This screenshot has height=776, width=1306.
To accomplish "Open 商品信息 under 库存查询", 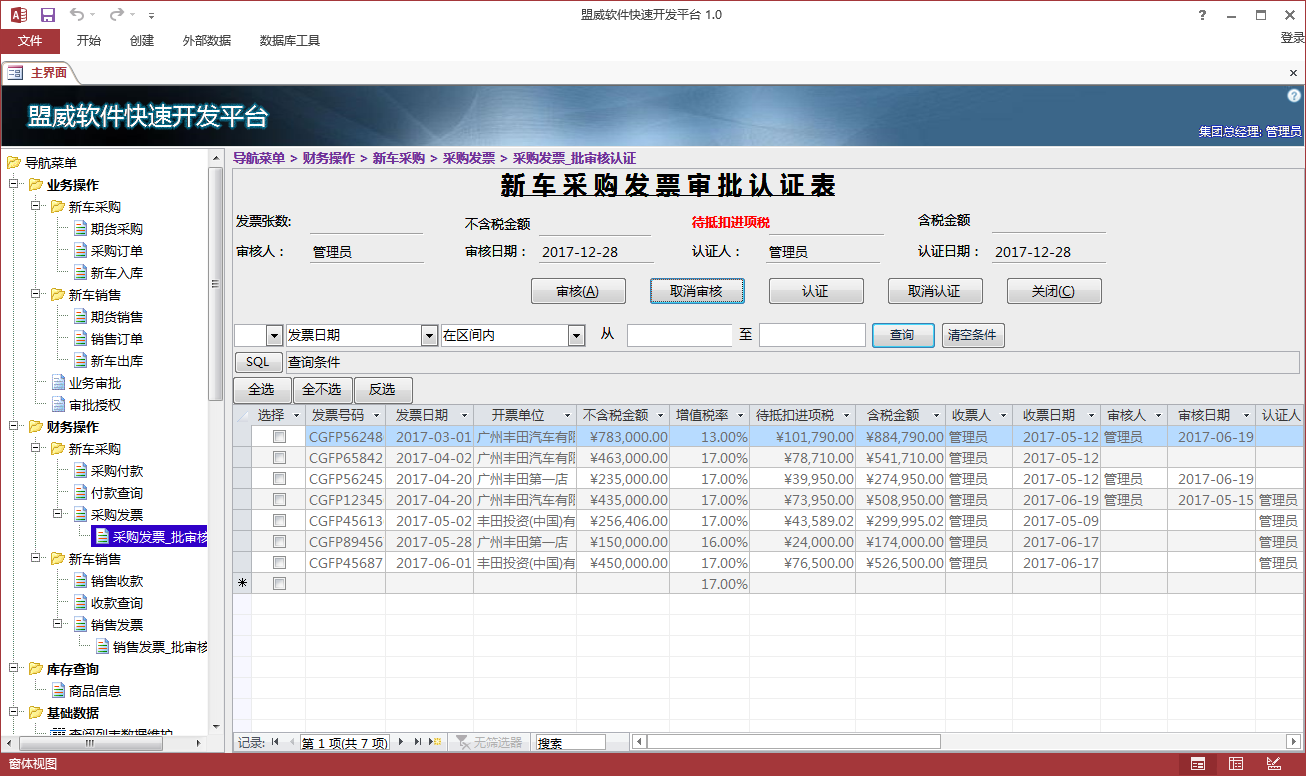I will (95, 691).
